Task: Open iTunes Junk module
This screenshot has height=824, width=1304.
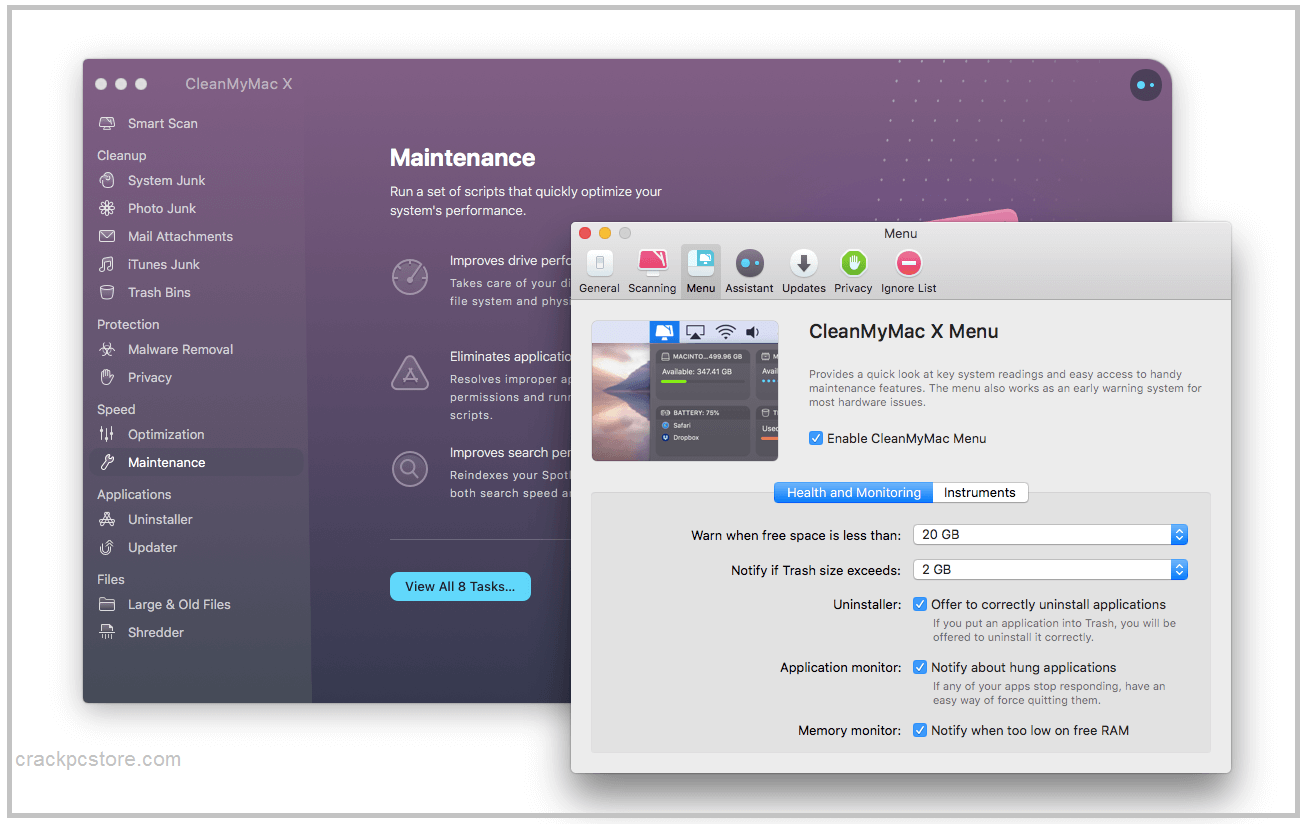Action: pyautogui.click(x=149, y=264)
